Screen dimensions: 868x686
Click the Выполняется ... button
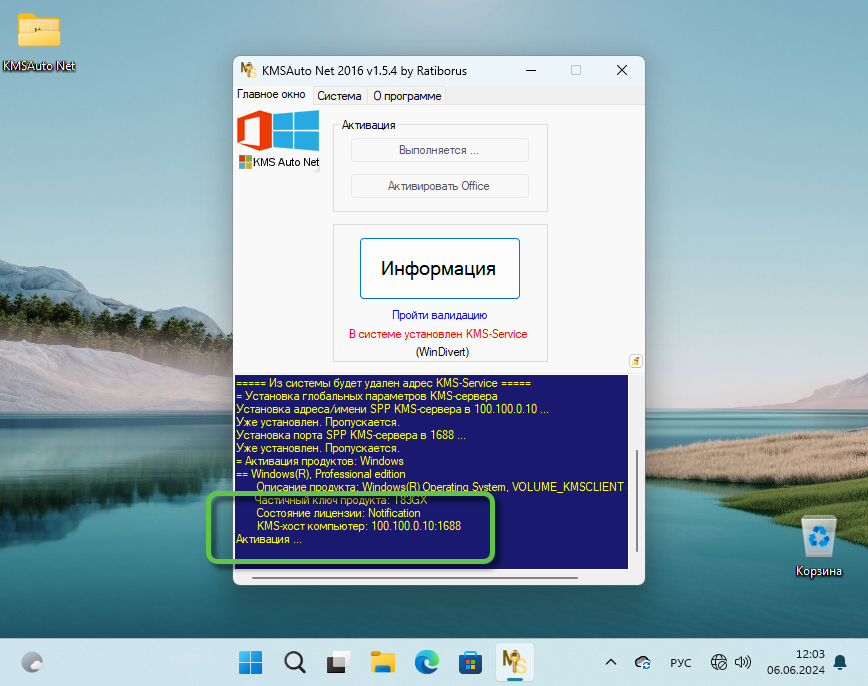click(x=440, y=150)
